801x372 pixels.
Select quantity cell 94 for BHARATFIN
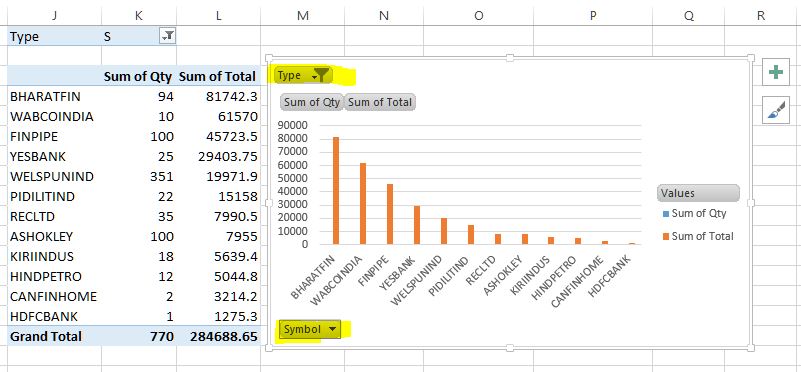(139, 96)
